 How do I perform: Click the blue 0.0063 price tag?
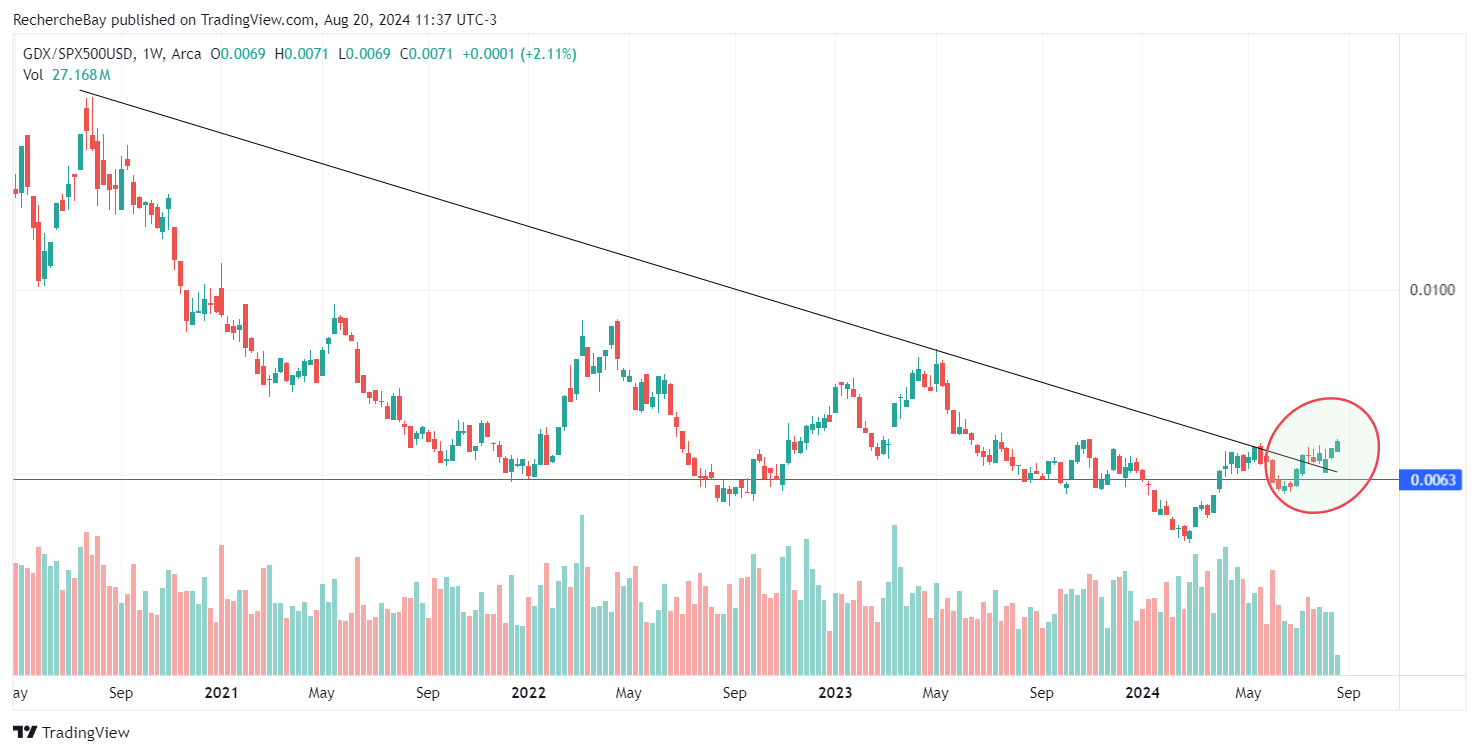[1431, 480]
